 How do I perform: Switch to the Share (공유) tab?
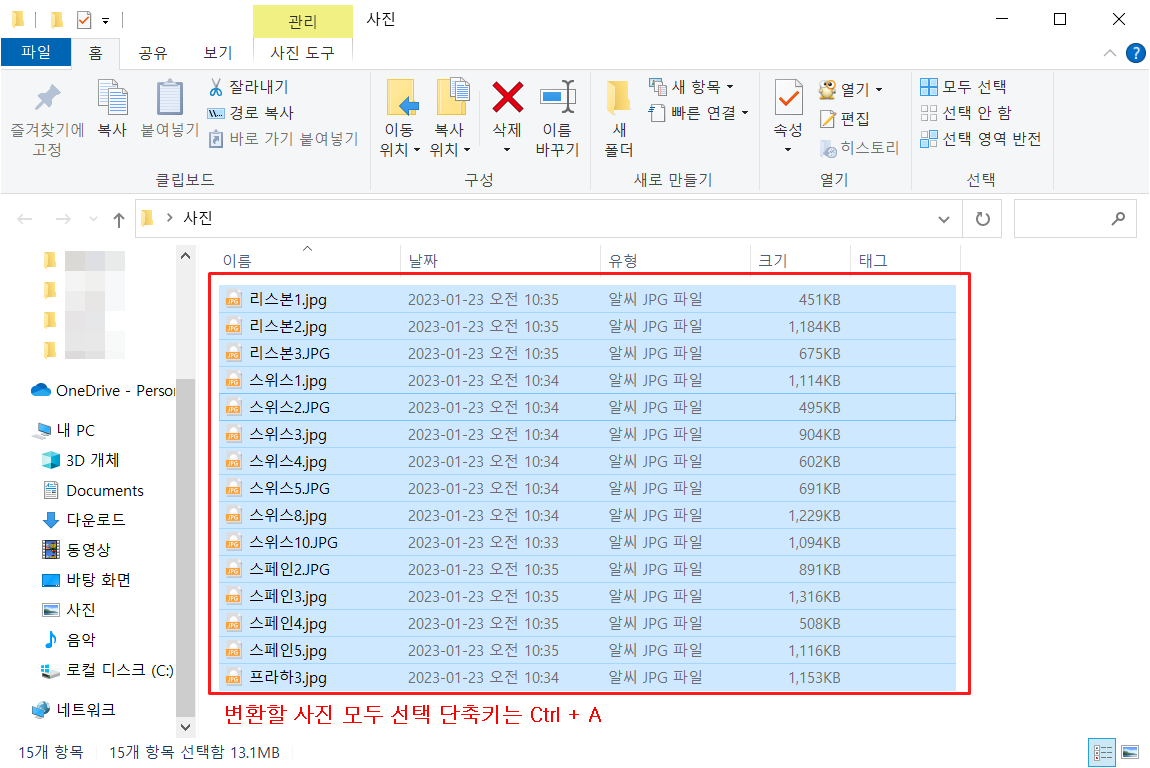153,53
